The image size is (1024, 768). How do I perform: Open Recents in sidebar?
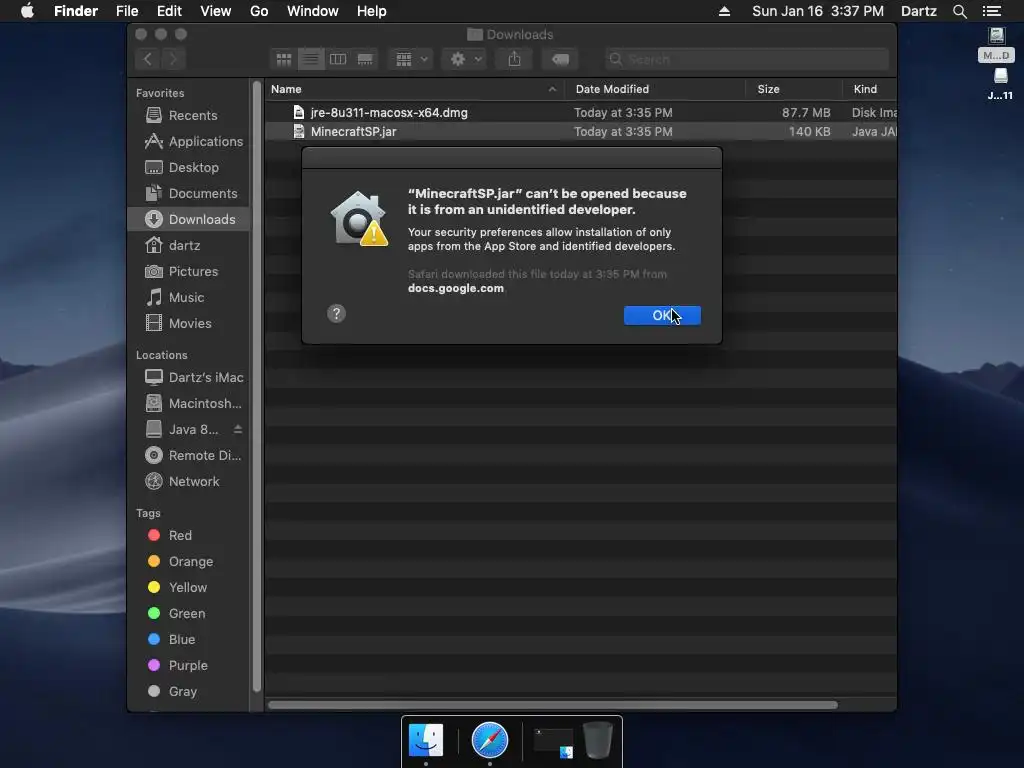(189, 115)
